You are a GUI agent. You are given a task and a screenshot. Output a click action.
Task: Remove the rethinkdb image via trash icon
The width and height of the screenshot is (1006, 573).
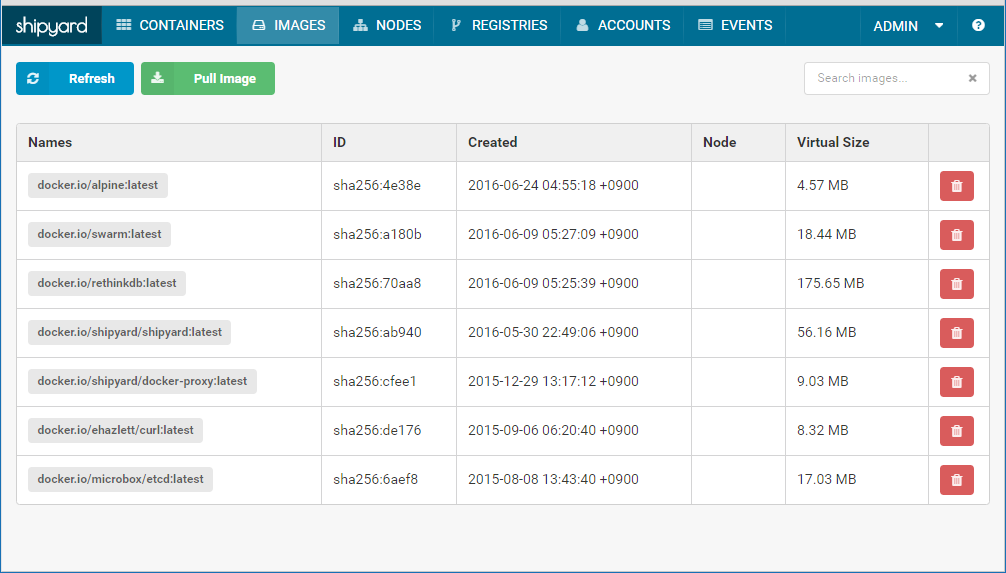tap(956, 284)
